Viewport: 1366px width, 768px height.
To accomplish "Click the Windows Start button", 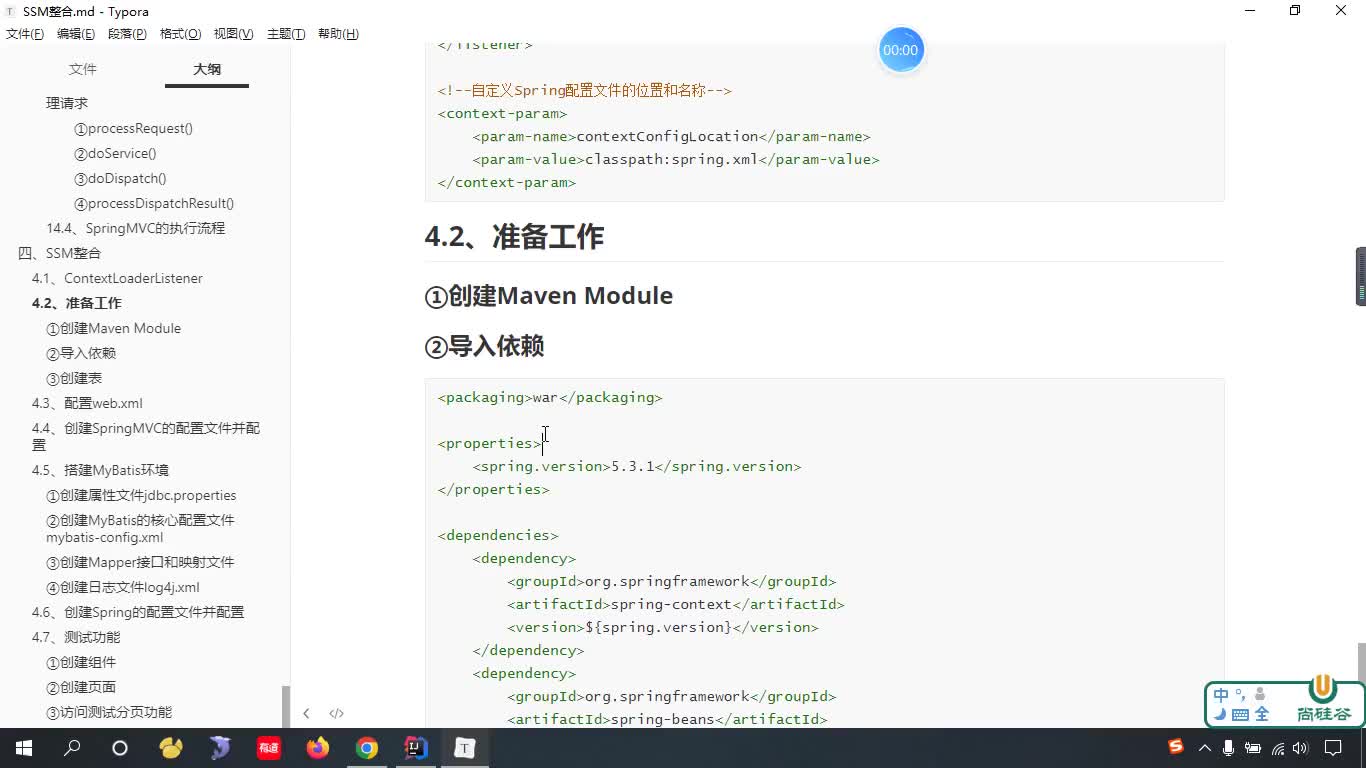I will (24, 748).
